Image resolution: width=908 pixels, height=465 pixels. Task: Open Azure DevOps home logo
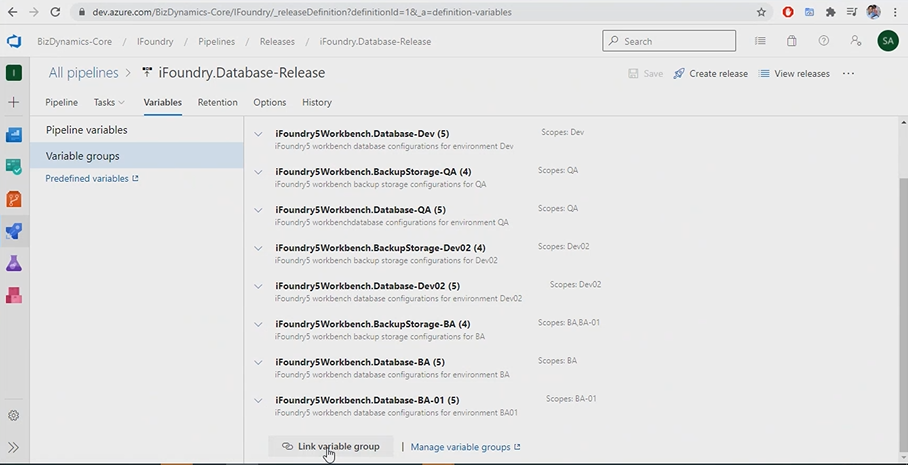[x=14, y=42]
